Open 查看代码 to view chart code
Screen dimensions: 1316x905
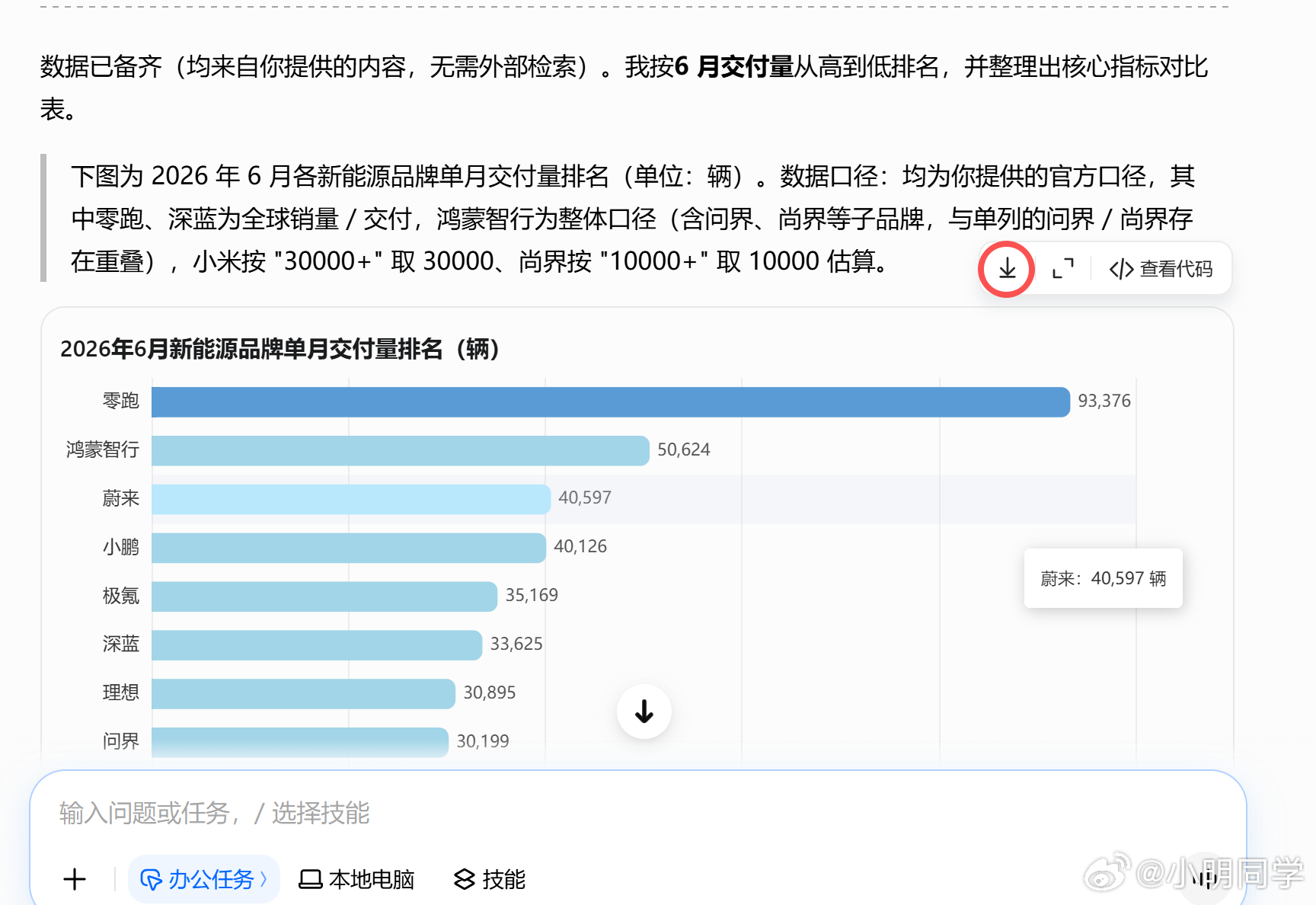pyautogui.click(x=1161, y=269)
